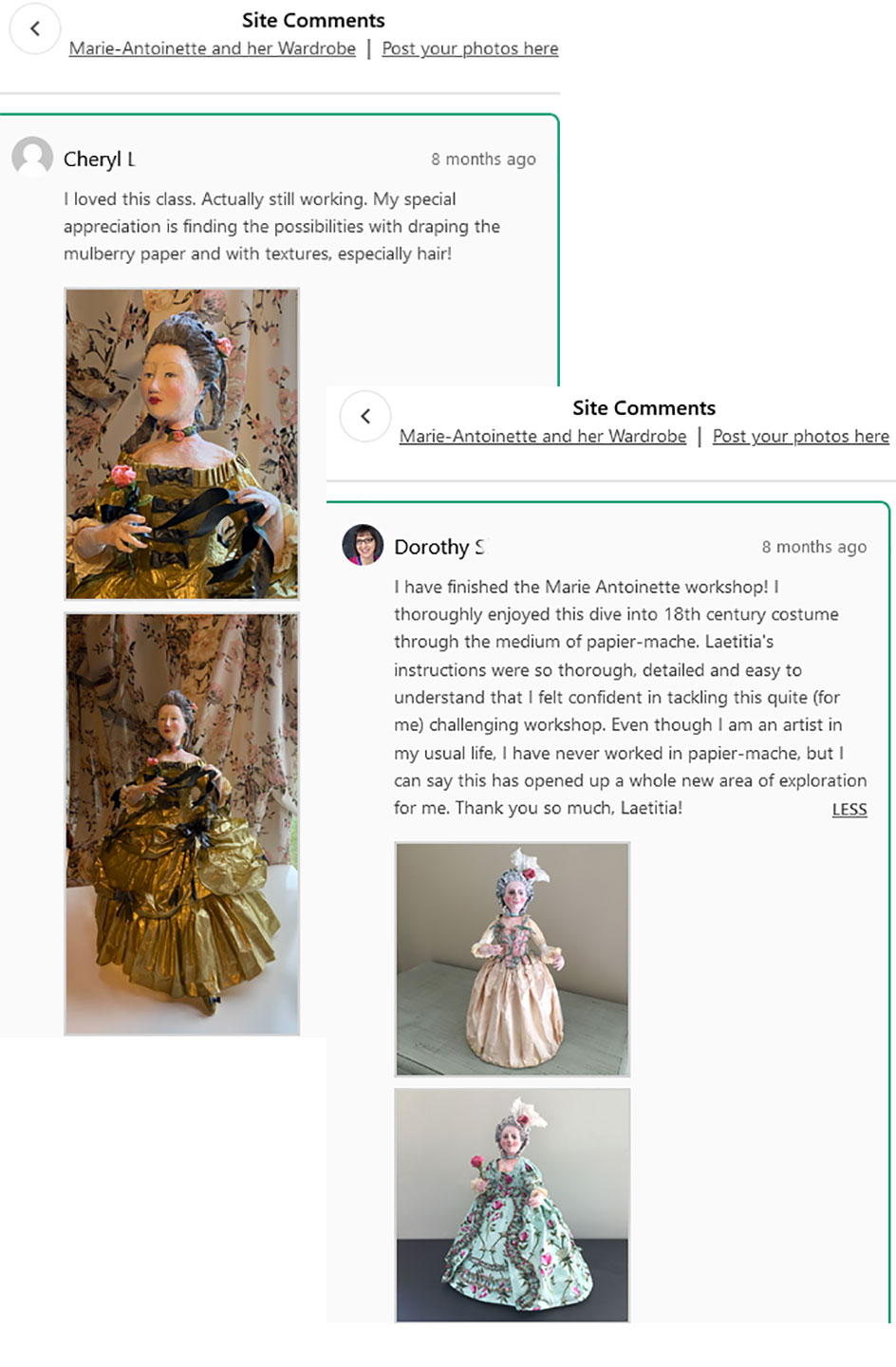896x1367 pixels.
Task: Click Dorothy's comment text about papier-mache workshop
Action: pyautogui.click(x=630, y=697)
